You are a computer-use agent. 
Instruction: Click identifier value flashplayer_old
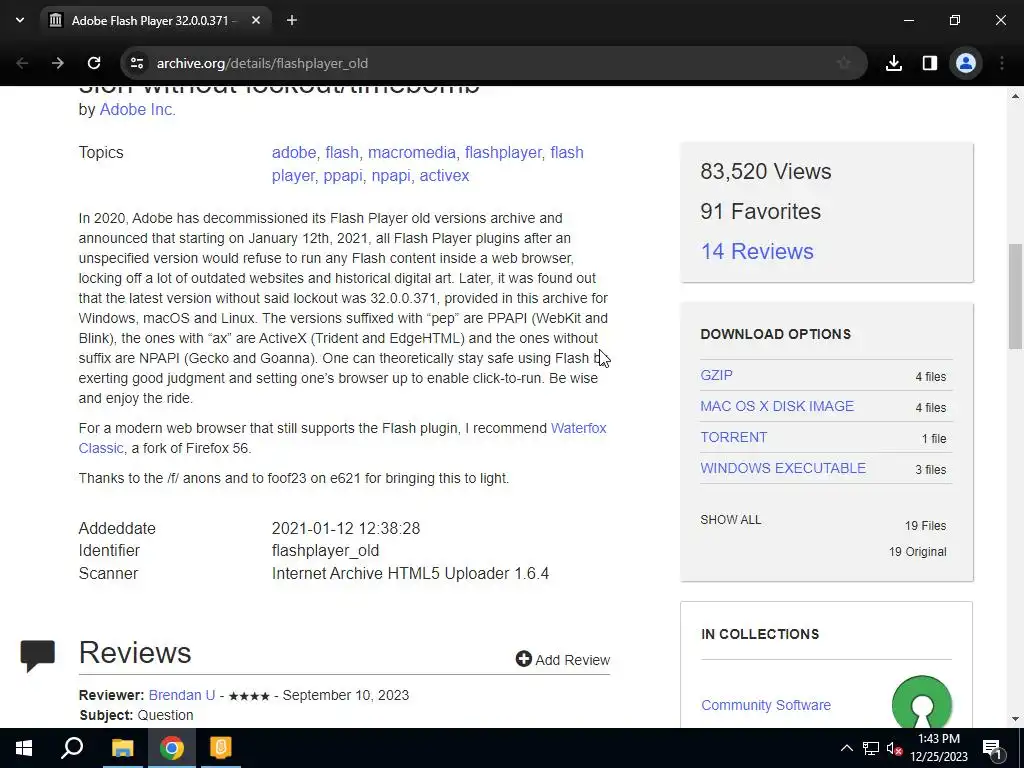pyautogui.click(x=325, y=551)
